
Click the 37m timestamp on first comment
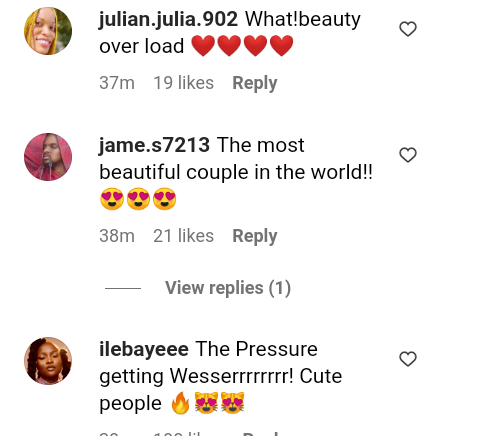pyautogui.click(x=117, y=83)
